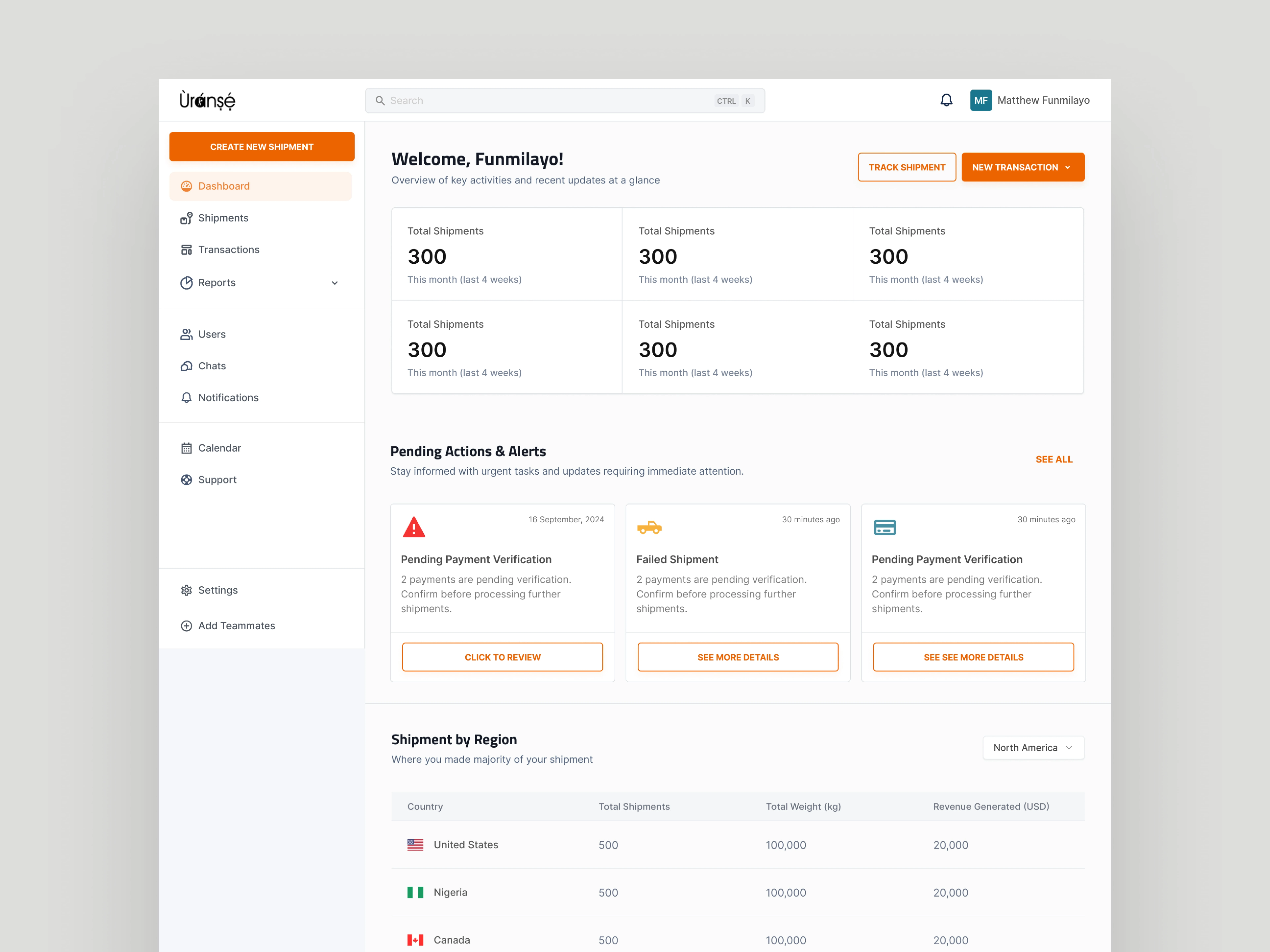
Task: Click the MF avatar badge
Action: 981,100
